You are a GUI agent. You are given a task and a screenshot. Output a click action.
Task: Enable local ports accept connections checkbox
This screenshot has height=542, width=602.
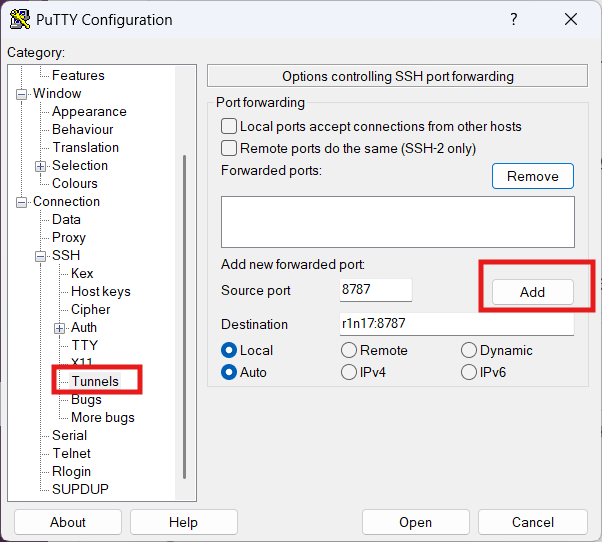[229, 127]
